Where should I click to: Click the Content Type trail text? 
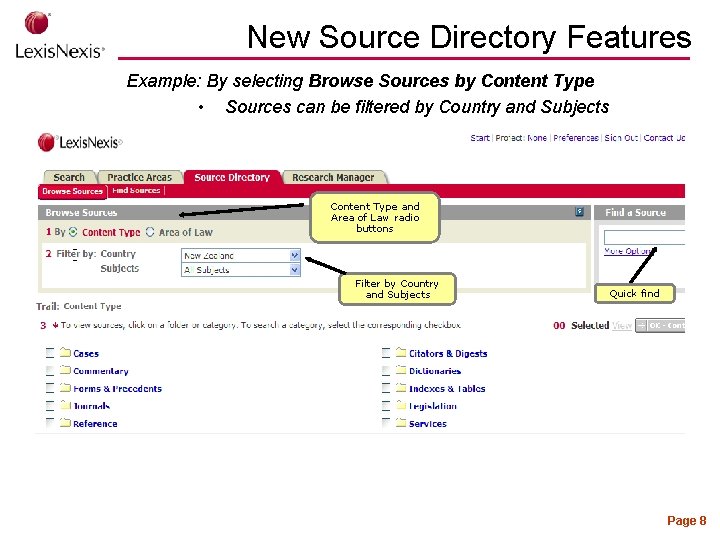92,306
